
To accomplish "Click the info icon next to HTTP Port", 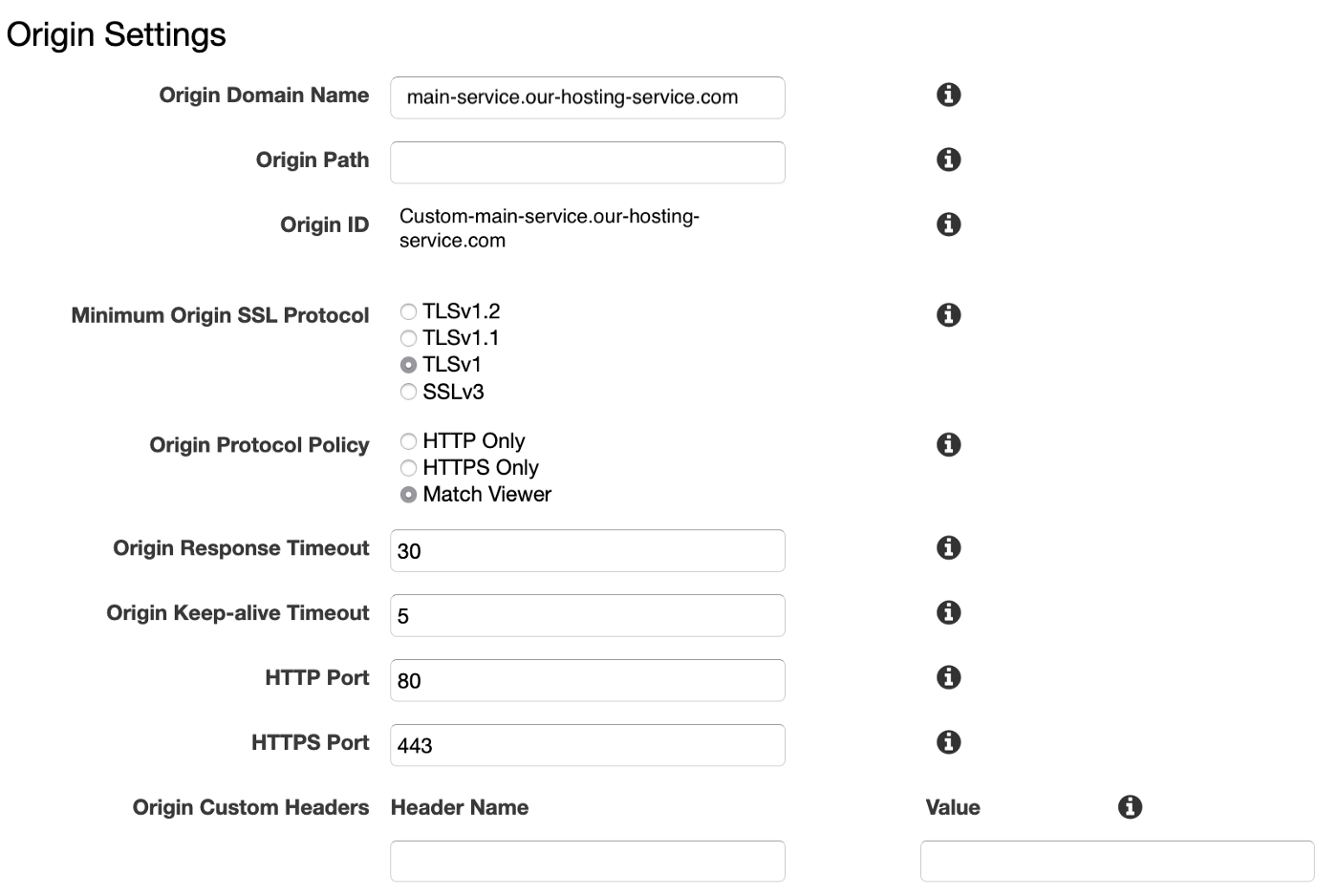I will 948,677.
